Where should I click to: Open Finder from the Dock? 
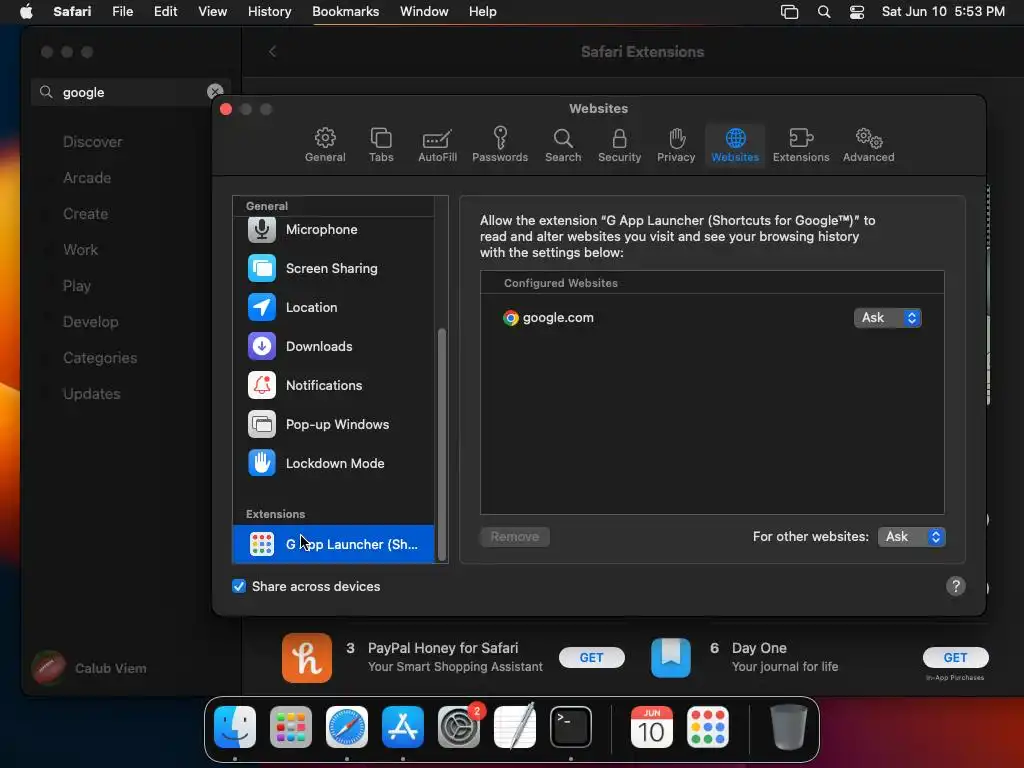(x=235, y=727)
